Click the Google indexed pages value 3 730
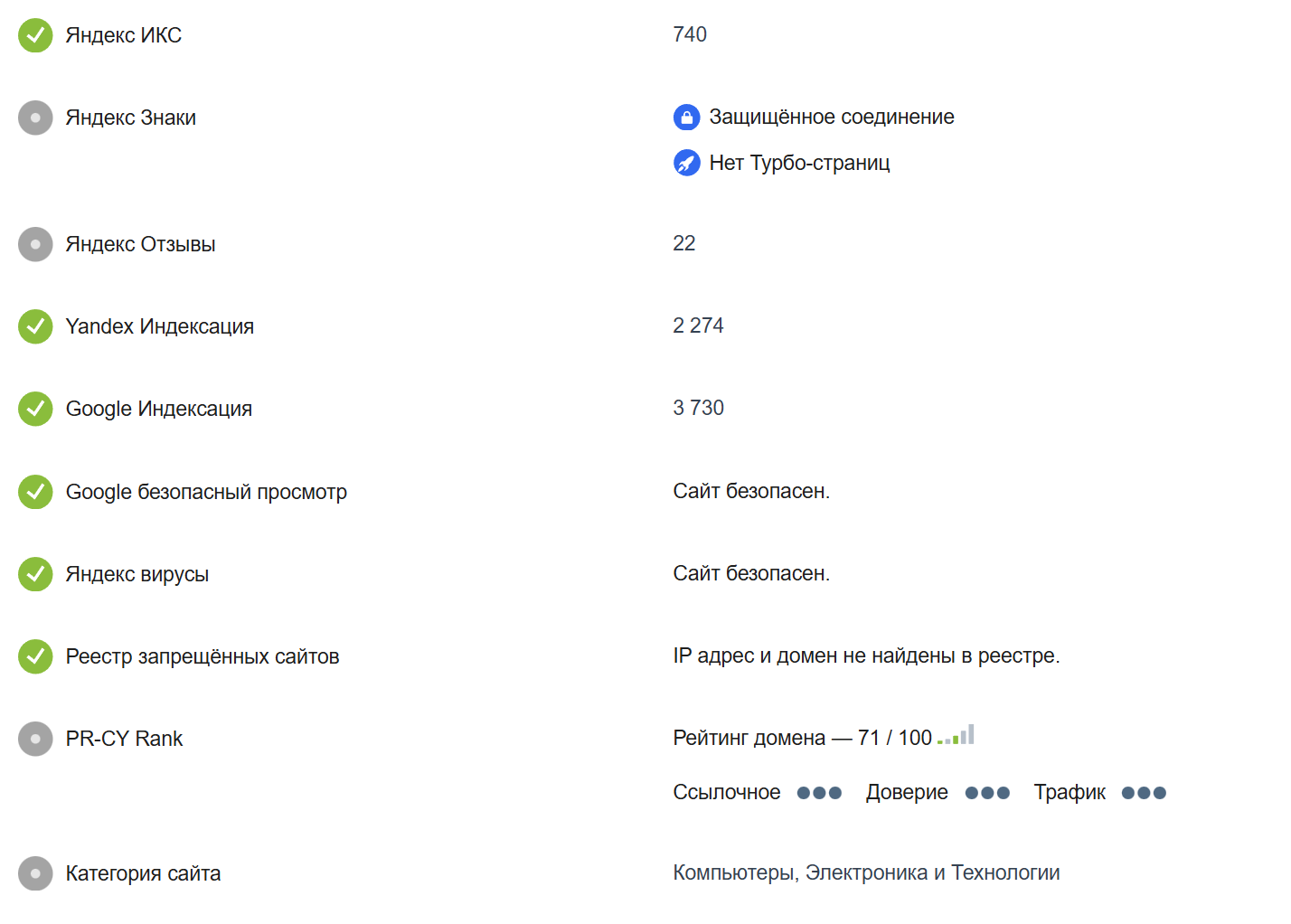 coord(698,408)
